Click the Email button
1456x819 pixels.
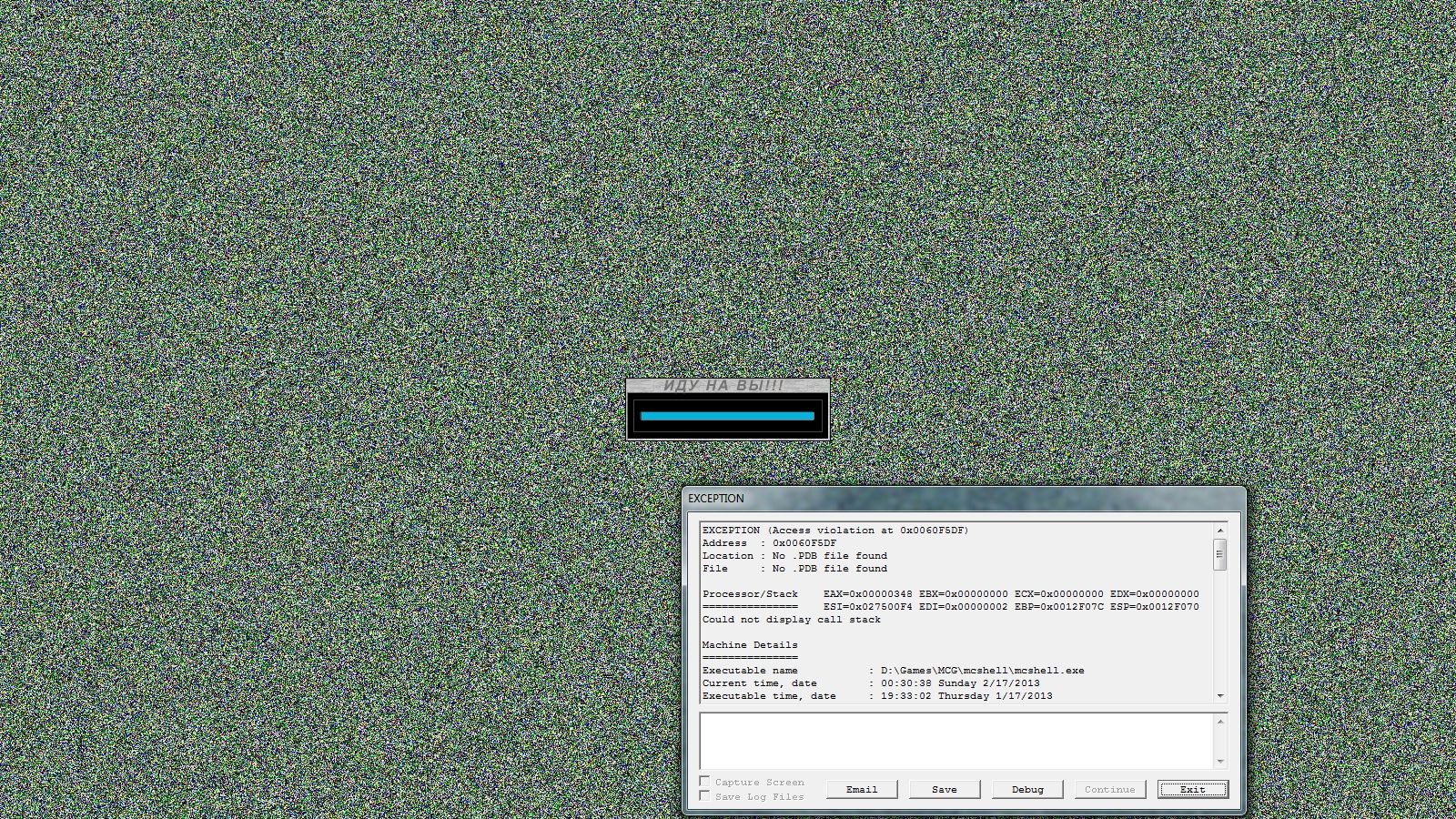862,789
